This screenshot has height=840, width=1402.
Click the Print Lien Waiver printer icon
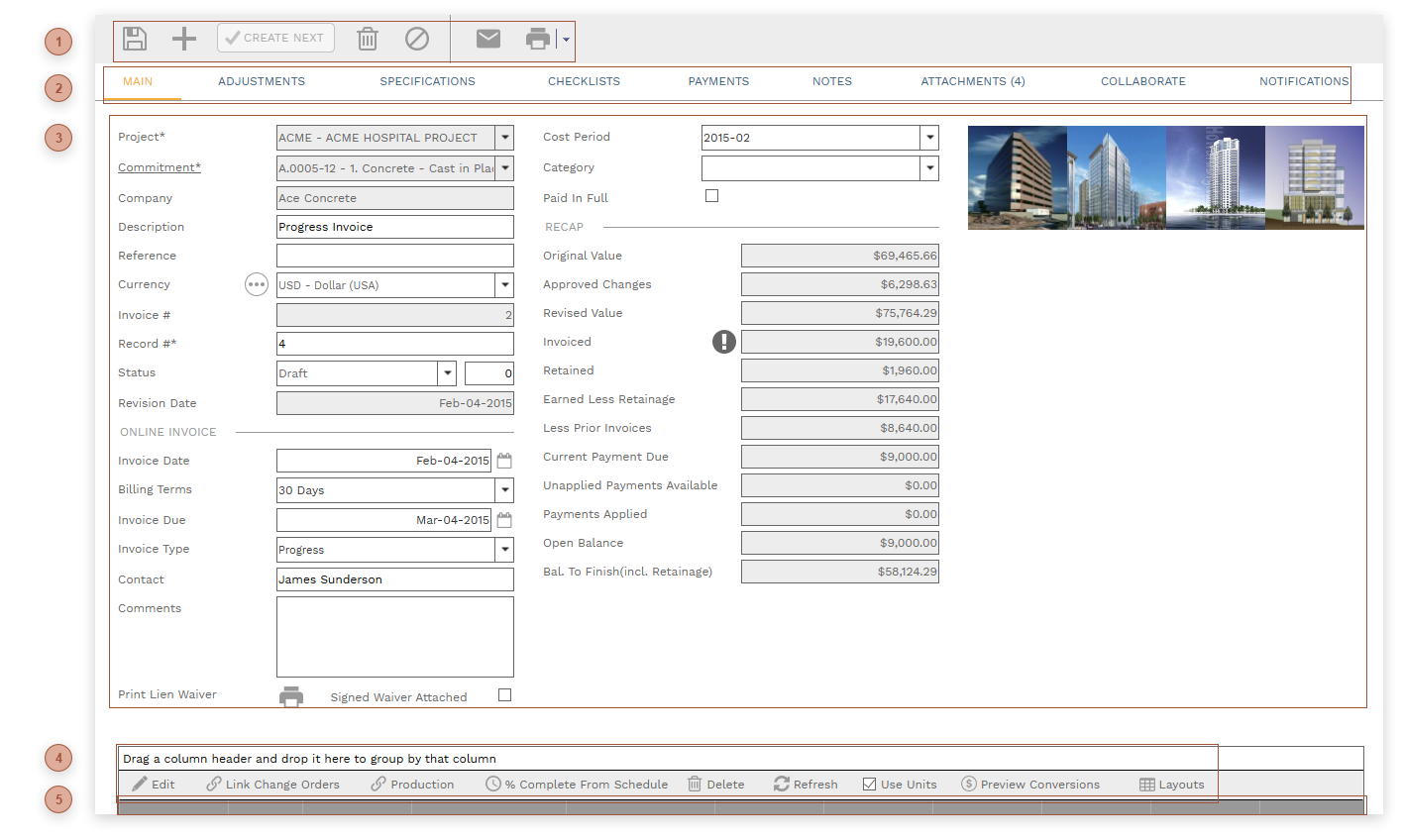[x=291, y=695]
